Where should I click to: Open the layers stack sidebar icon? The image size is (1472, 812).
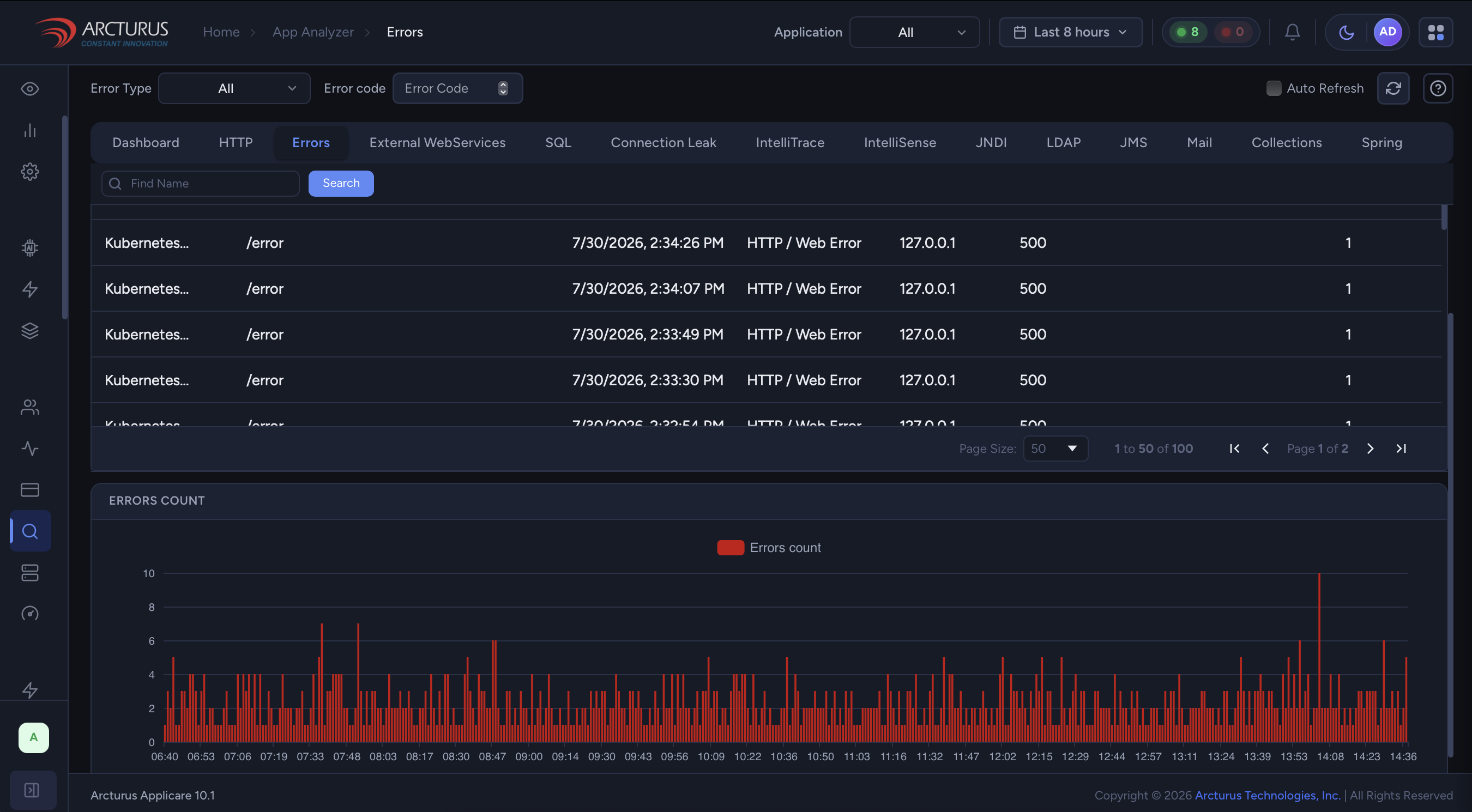(x=30, y=331)
